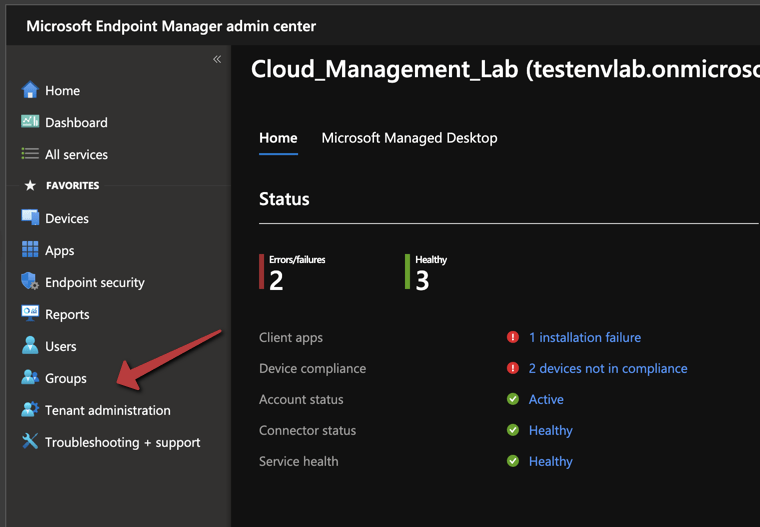Click the Groups people icon
Viewport: 760px width, 527px height.
pyautogui.click(x=30, y=378)
